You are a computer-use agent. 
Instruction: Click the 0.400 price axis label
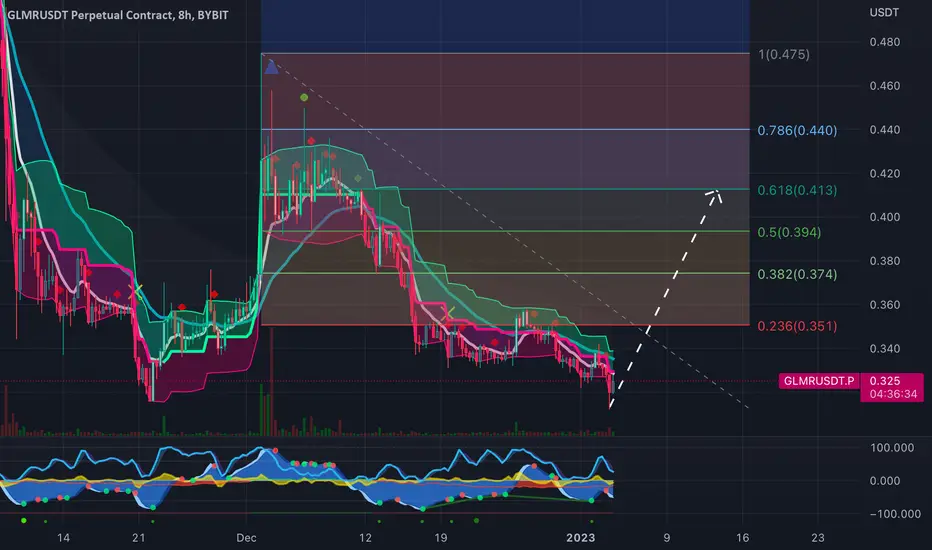884,218
